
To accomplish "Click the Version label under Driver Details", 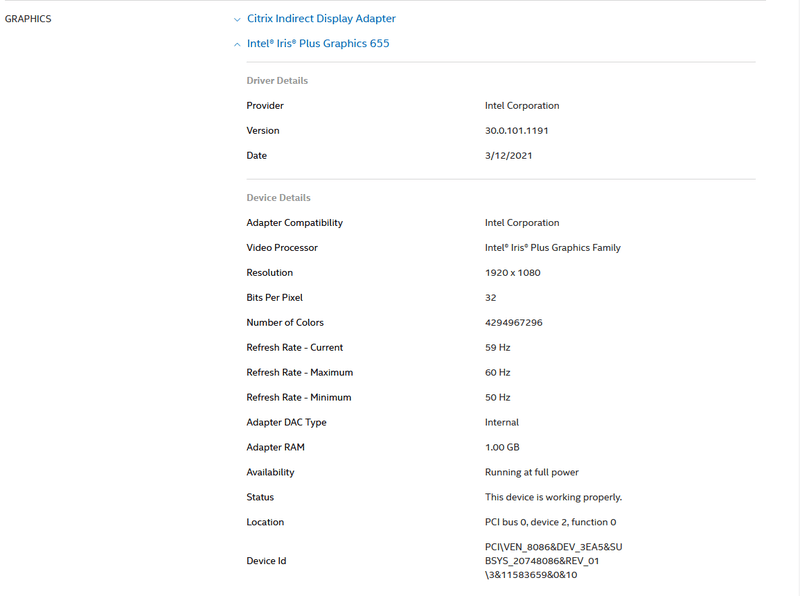I will [263, 131].
